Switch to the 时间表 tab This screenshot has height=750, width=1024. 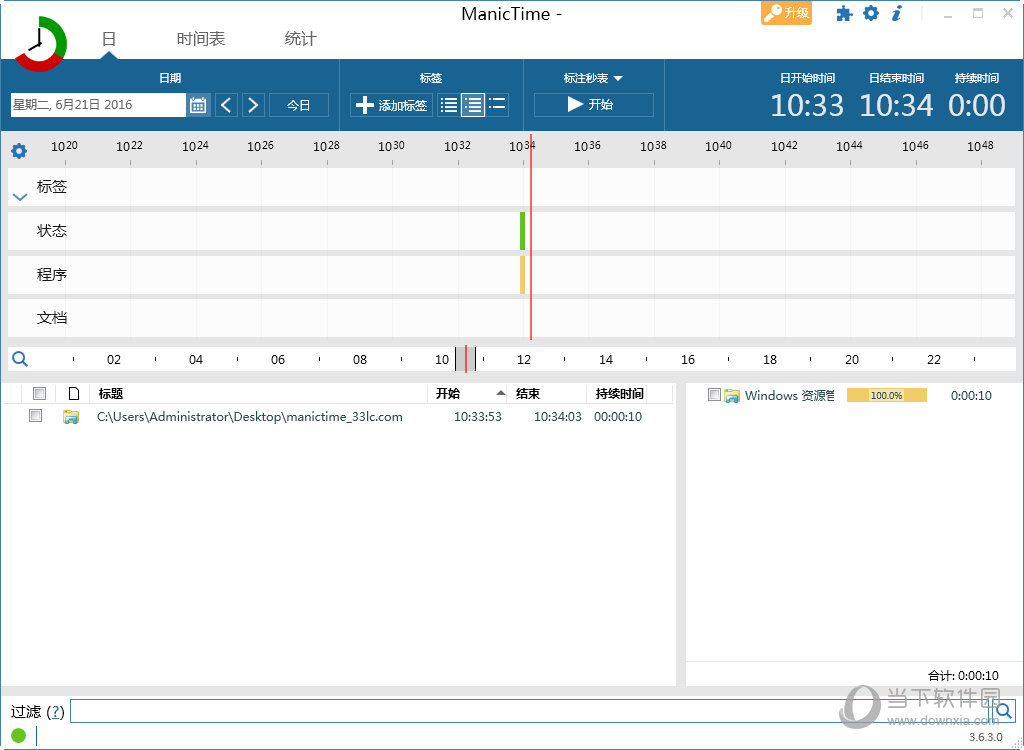tap(200, 39)
